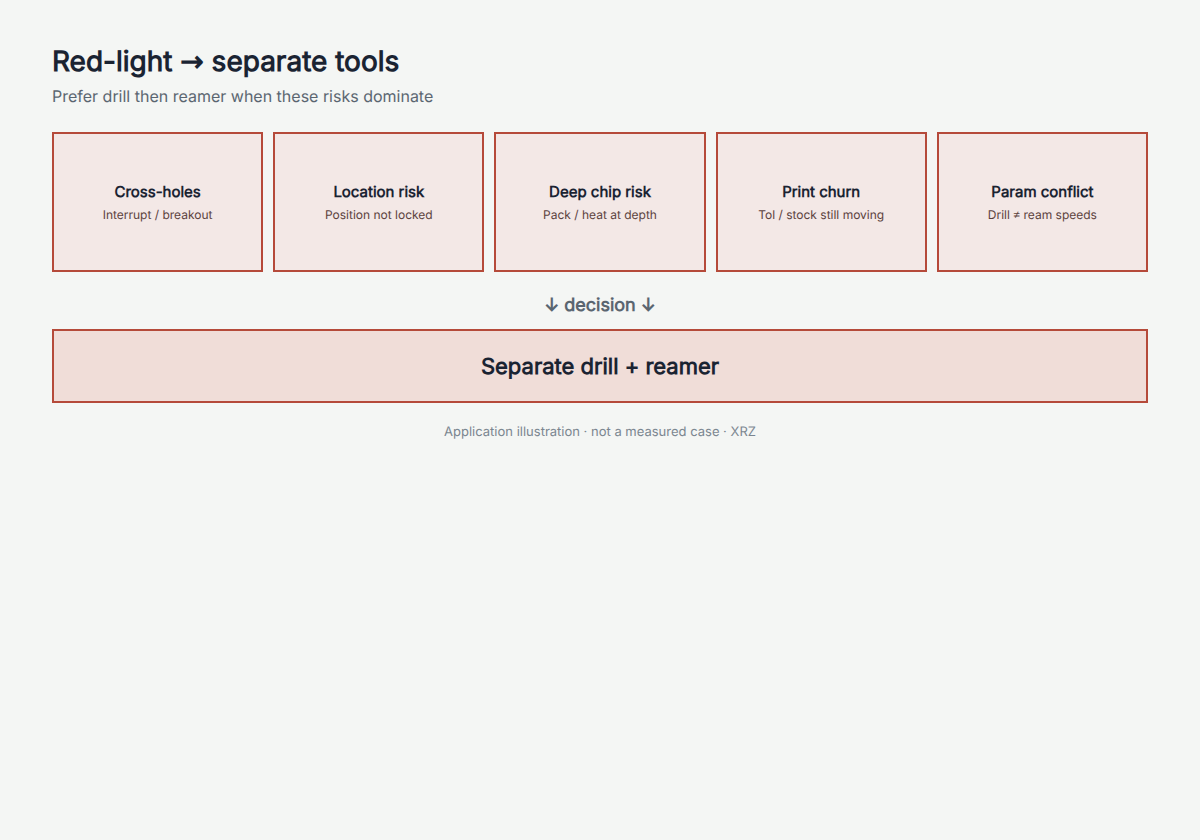Select the "Deep chip risk" card title
This screenshot has width=1200, height=840.
click(x=600, y=192)
